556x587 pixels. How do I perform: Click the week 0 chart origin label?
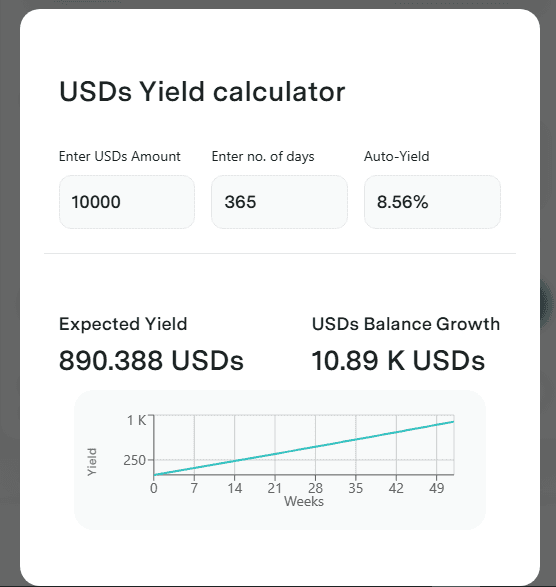point(154,488)
